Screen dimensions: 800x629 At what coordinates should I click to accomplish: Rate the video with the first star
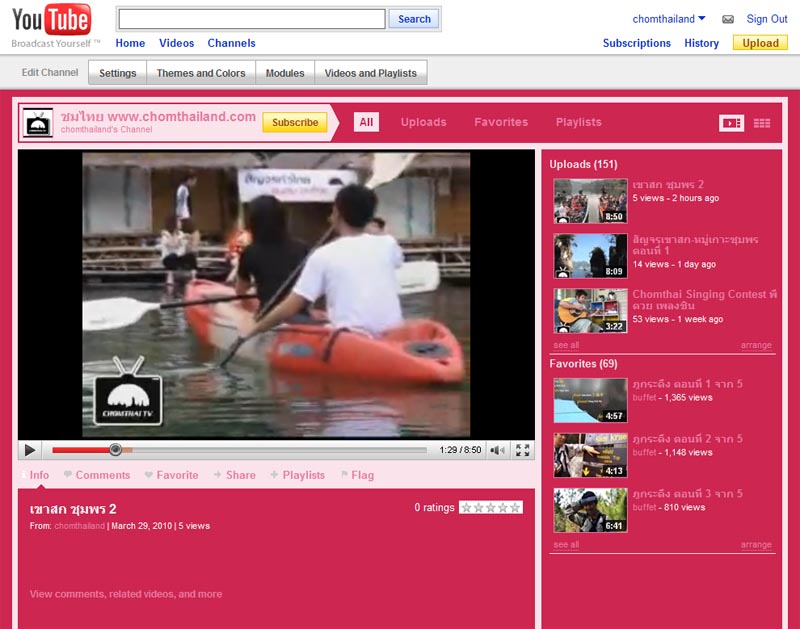(x=466, y=508)
